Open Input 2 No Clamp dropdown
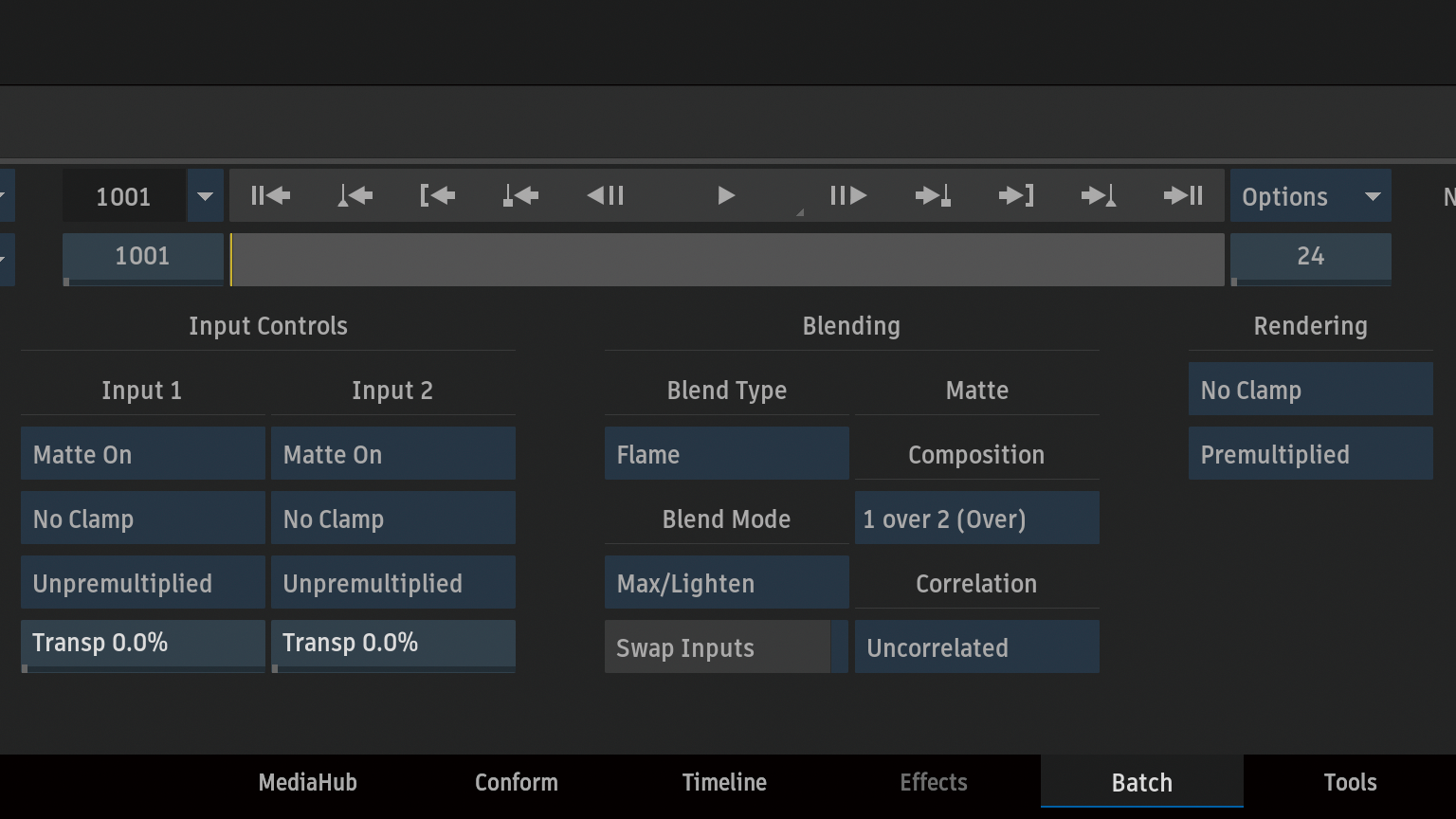 393,519
